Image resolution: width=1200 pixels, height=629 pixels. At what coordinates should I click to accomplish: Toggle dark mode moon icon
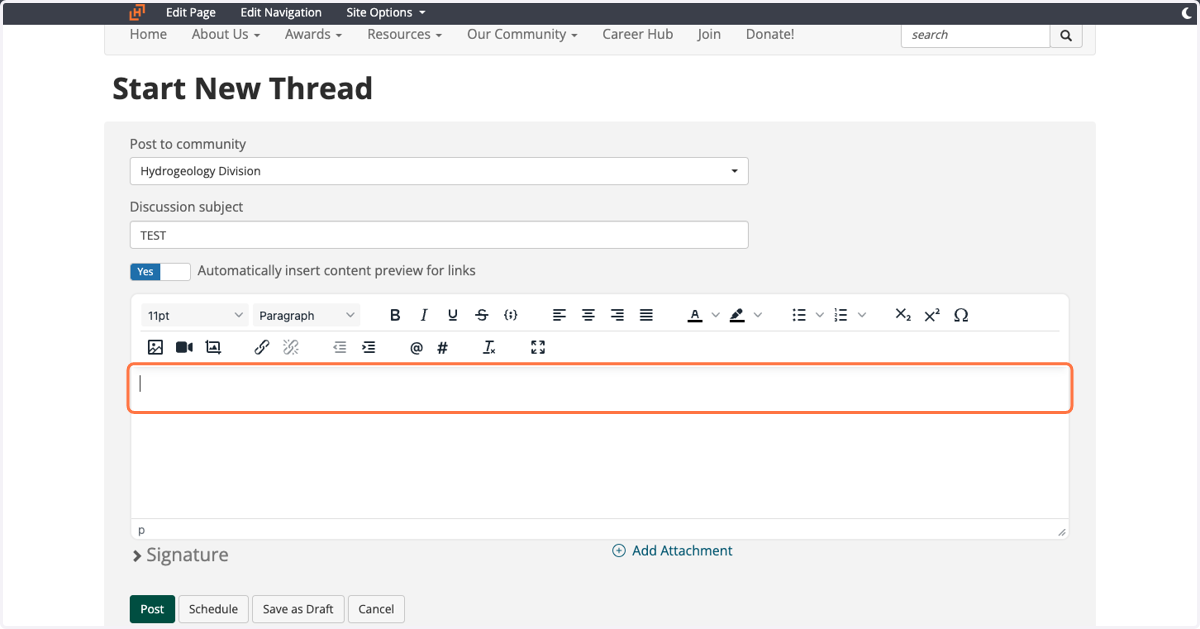pos(1186,12)
